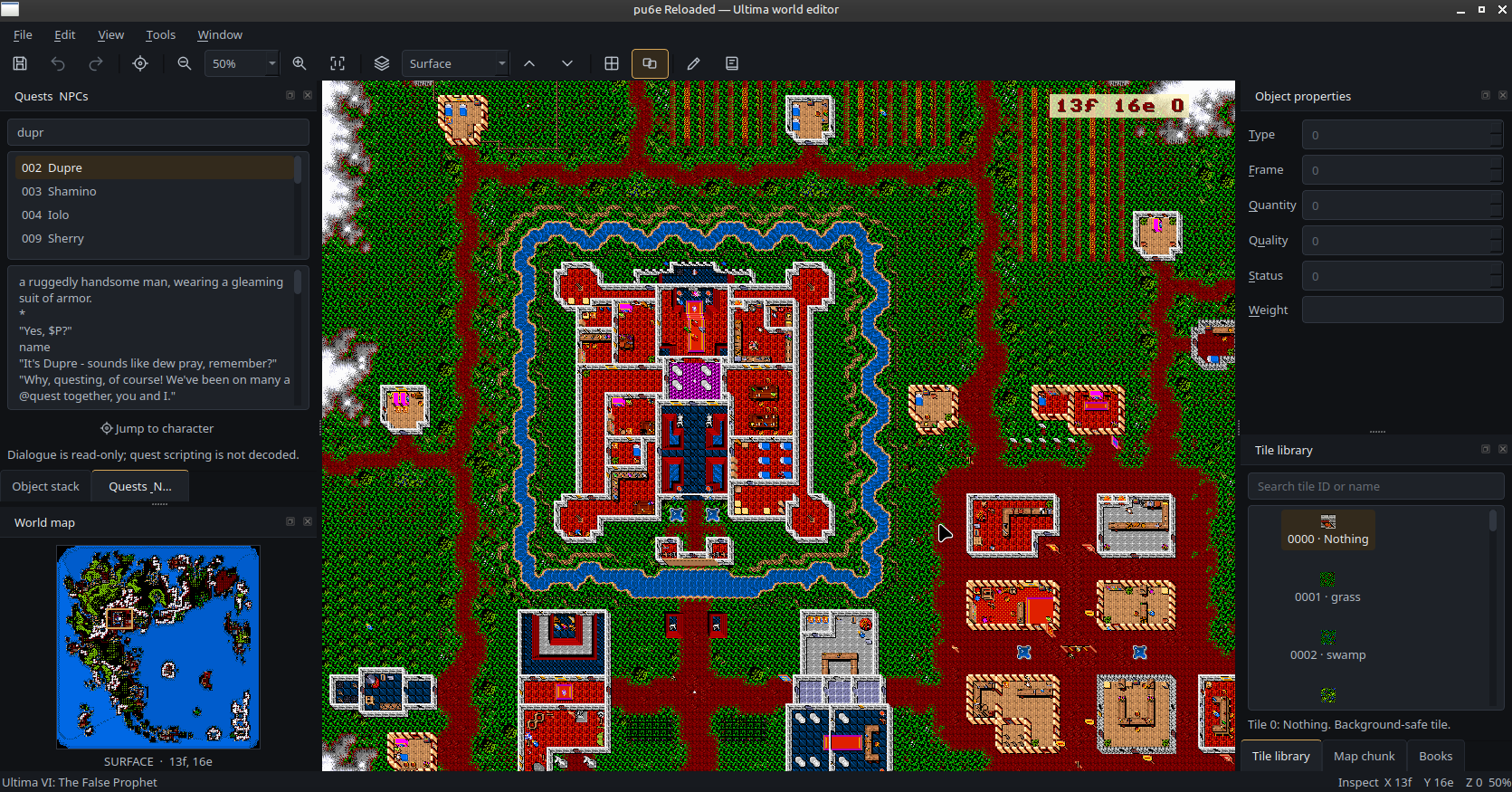Go up one level with chevron
The height and width of the screenshot is (792, 1512).
529,63
